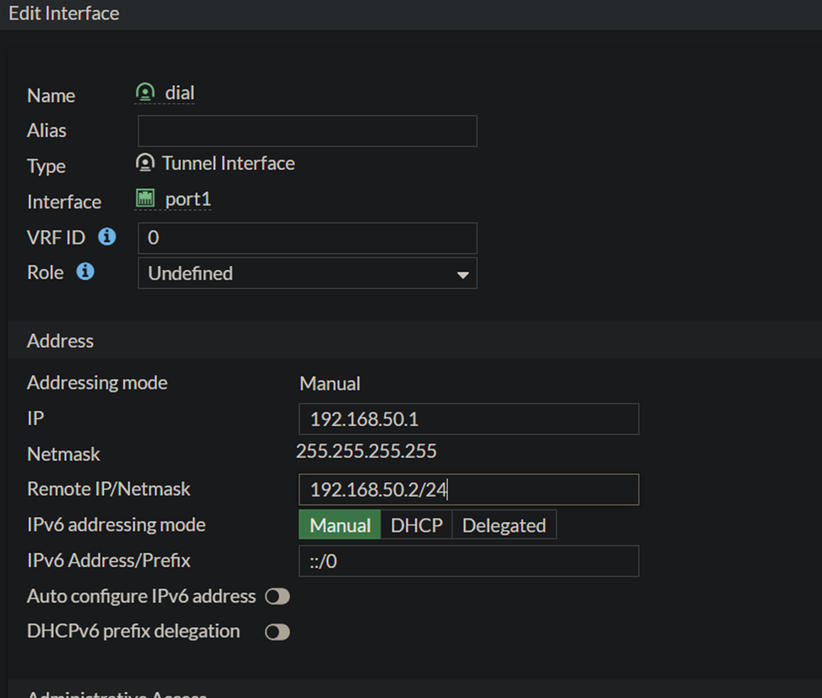Click the dial interface name link
This screenshot has height=698, width=822.
click(x=180, y=93)
